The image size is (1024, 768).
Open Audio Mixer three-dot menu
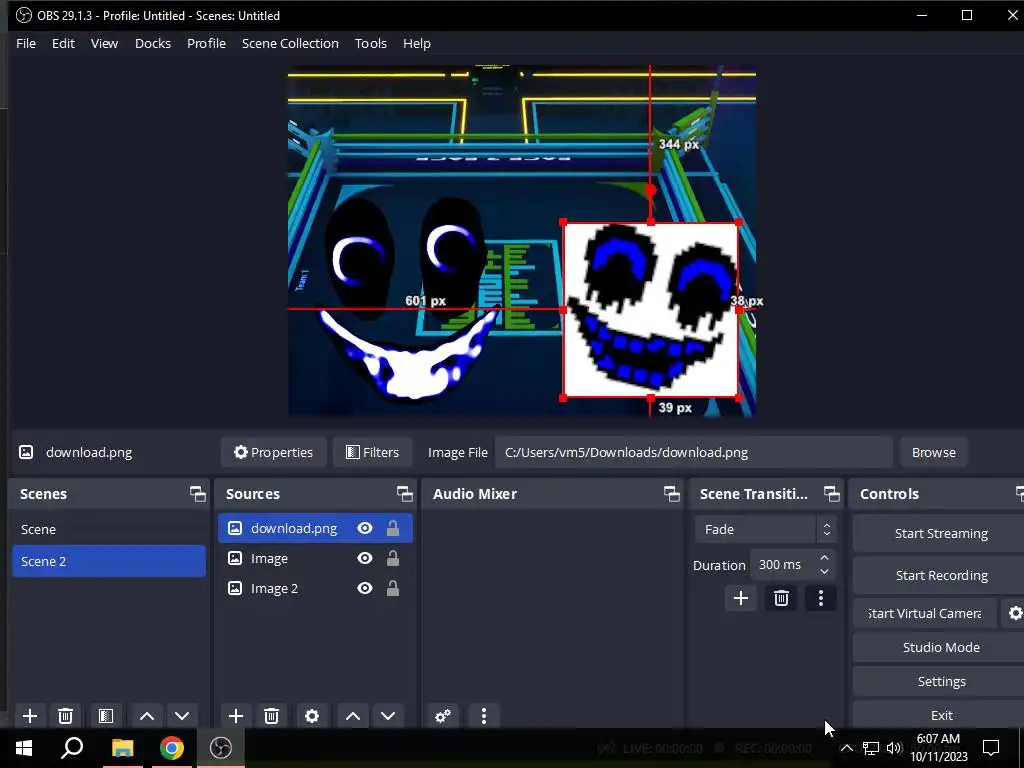coord(484,716)
